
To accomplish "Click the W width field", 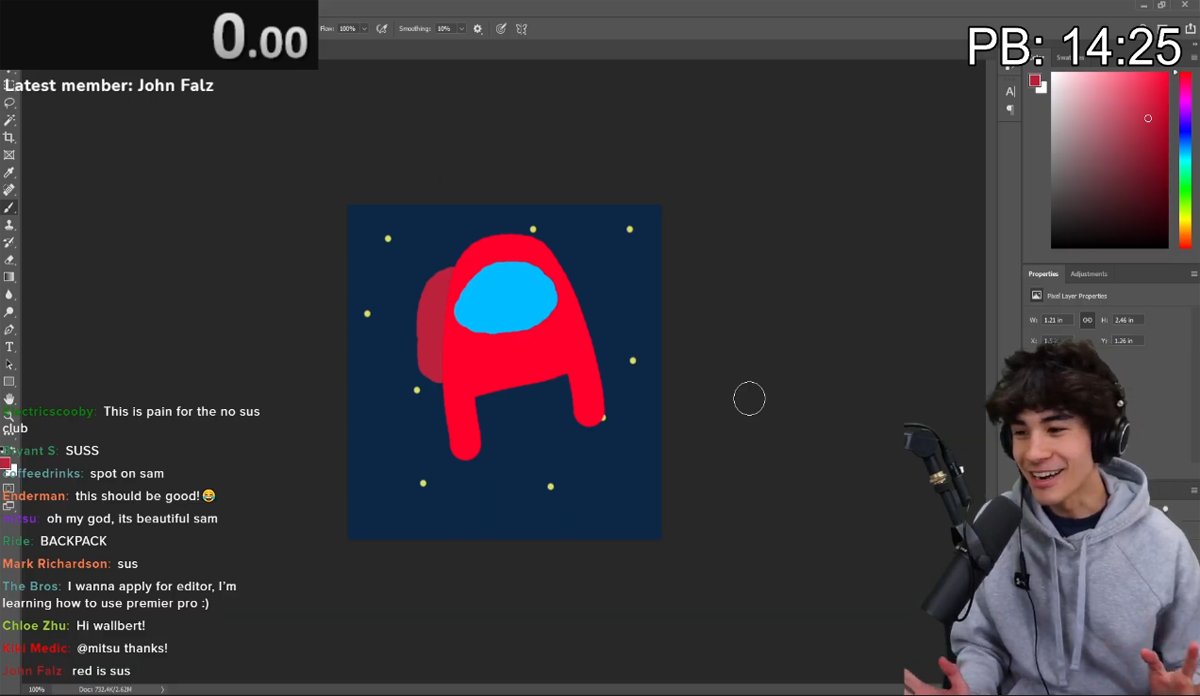I will coord(1057,320).
